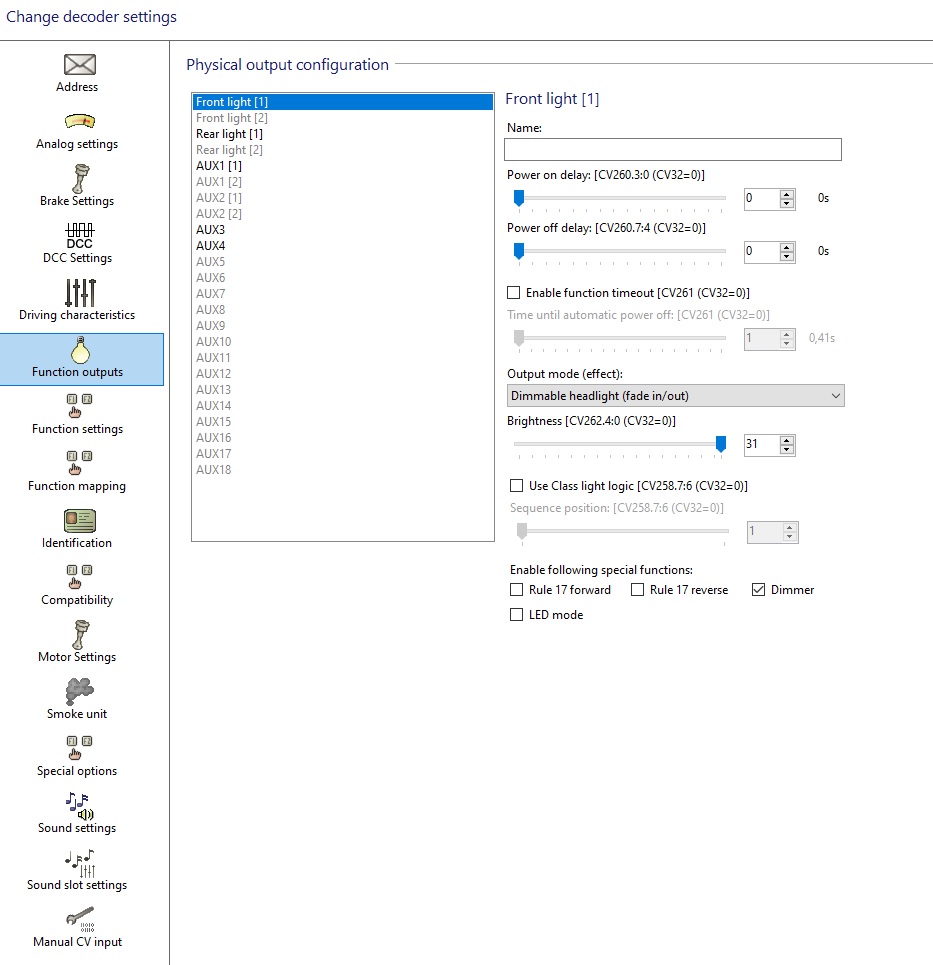The width and height of the screenshot is (933, 965).
Task: Click the Name input field
Action: pos(673,150)
